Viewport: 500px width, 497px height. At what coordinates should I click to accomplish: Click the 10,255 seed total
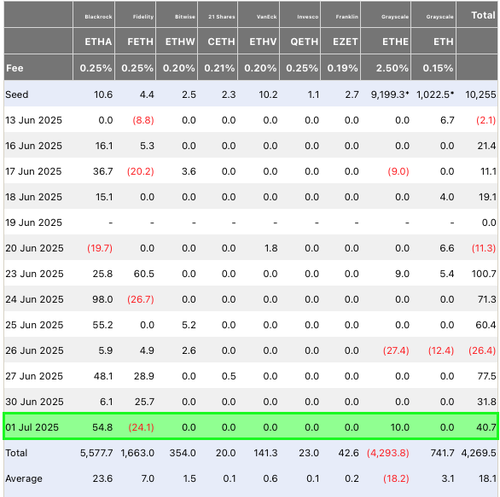point(481,95)
